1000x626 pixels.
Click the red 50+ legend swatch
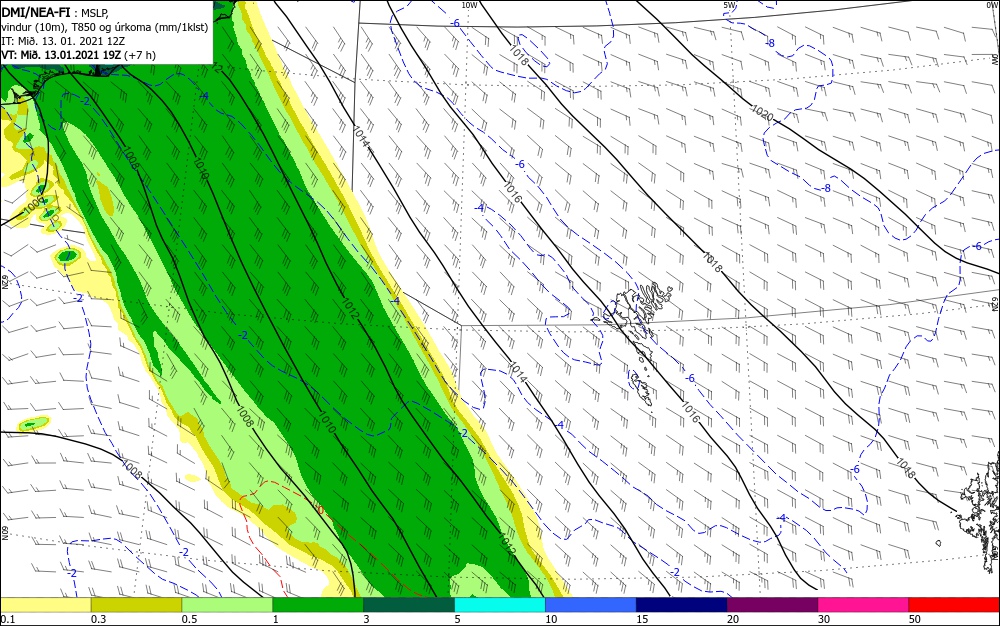tap(954, 605)
